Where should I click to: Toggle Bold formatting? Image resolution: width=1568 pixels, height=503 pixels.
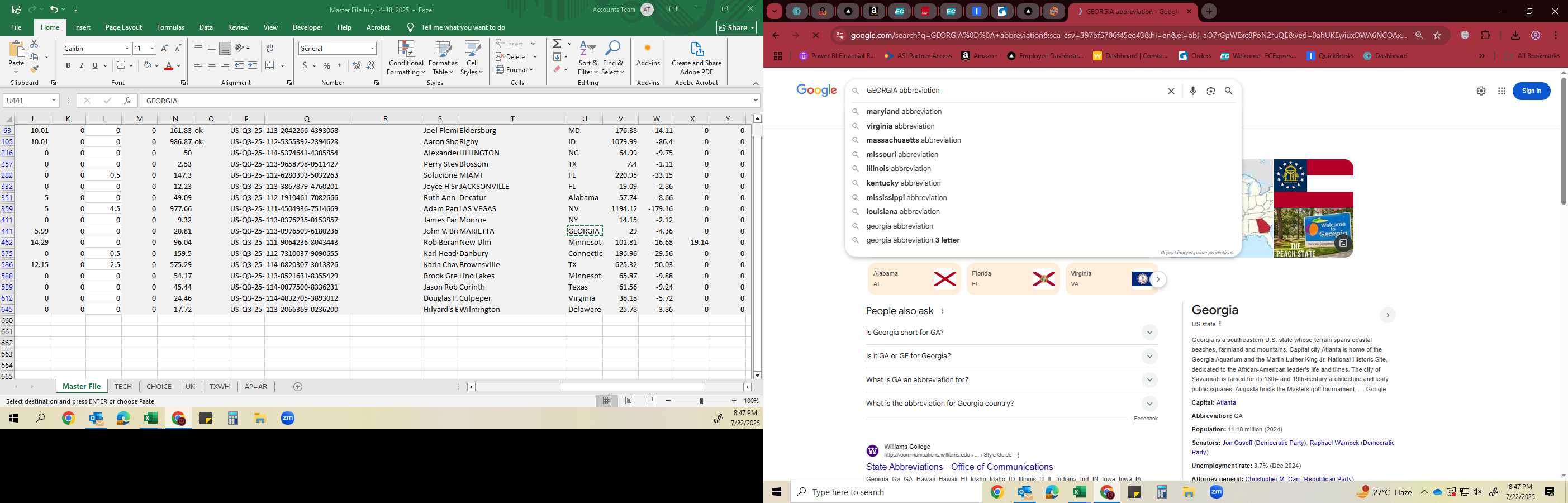(68, 65)
